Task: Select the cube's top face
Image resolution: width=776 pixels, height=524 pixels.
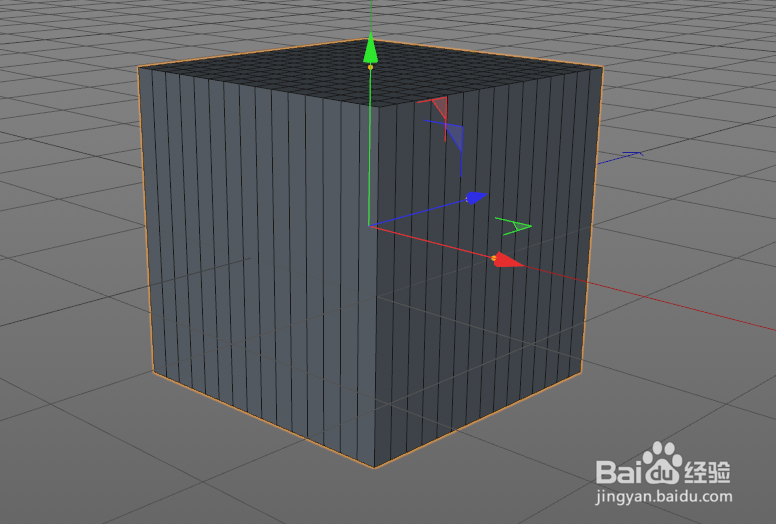Action: [x=371, y=73]
